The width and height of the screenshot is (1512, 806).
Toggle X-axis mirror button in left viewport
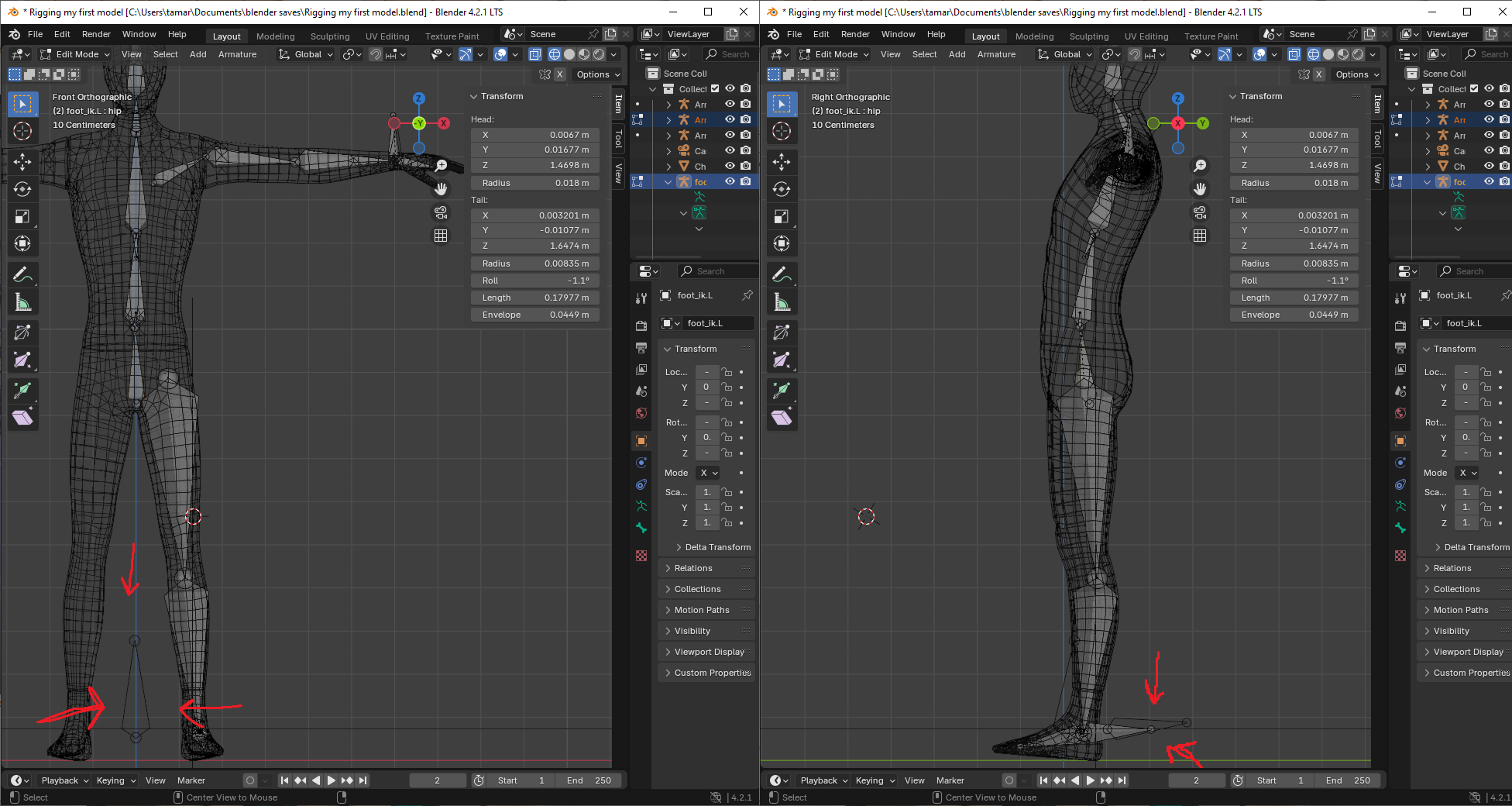click(x=559, y=74)
